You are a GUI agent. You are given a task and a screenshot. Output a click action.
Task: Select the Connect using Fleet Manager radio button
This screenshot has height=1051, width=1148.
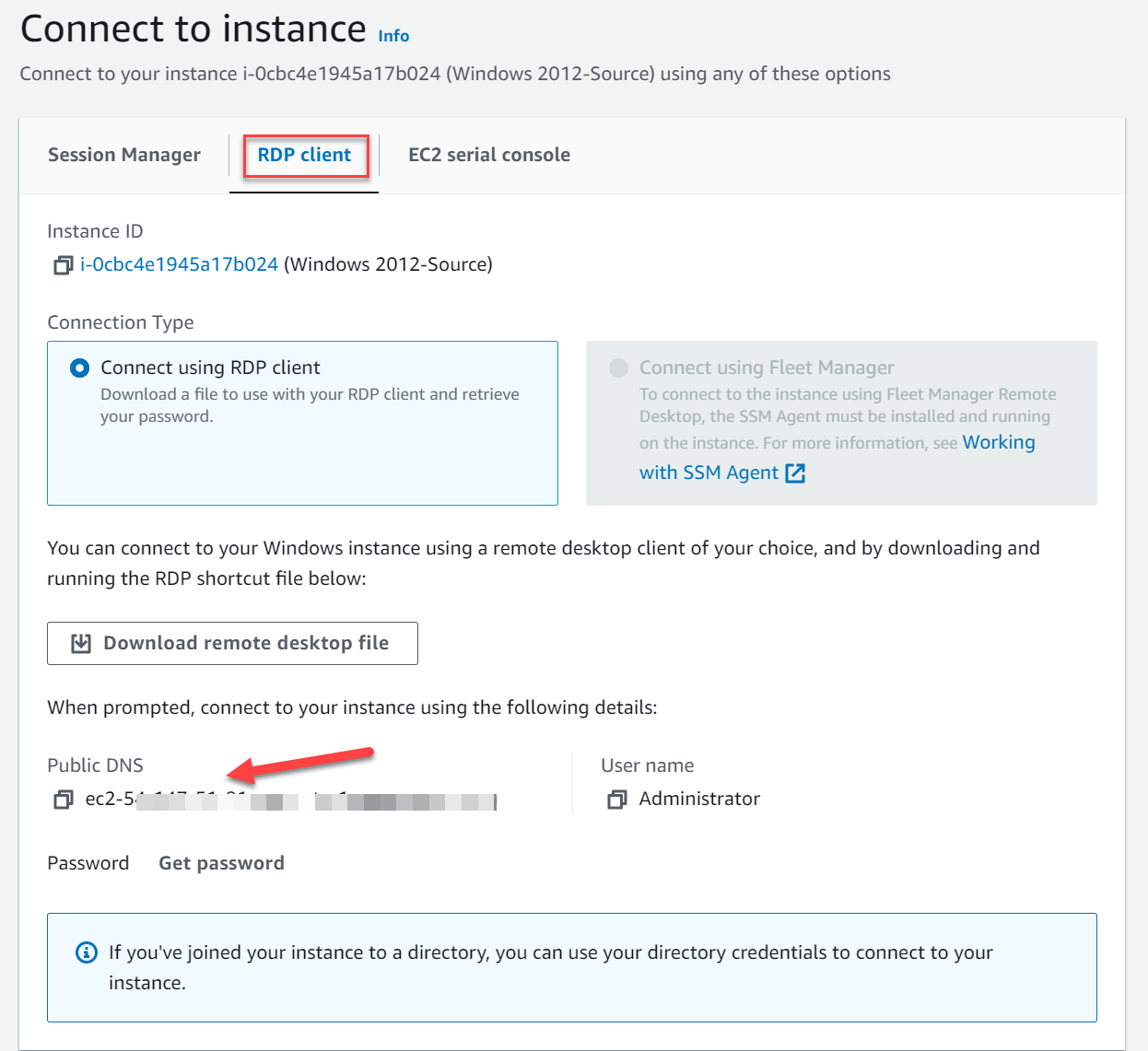[618, 367]
